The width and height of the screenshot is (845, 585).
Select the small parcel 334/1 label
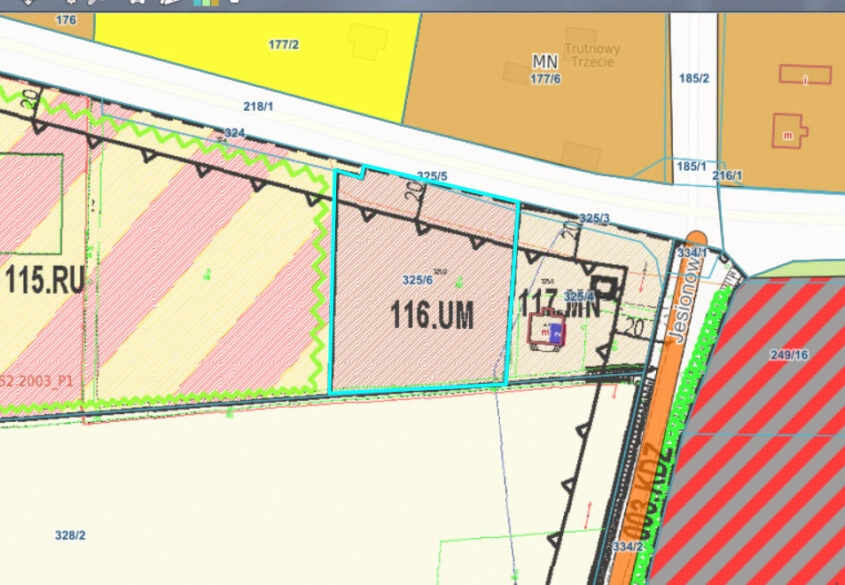[x=692, y=253]
